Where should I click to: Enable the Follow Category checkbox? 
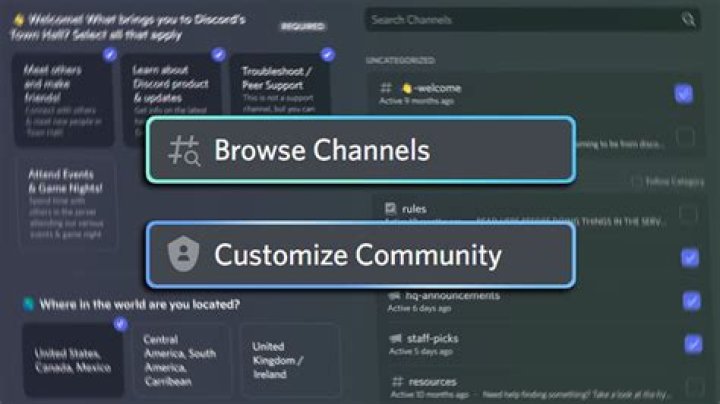click(x=636, y=182)
